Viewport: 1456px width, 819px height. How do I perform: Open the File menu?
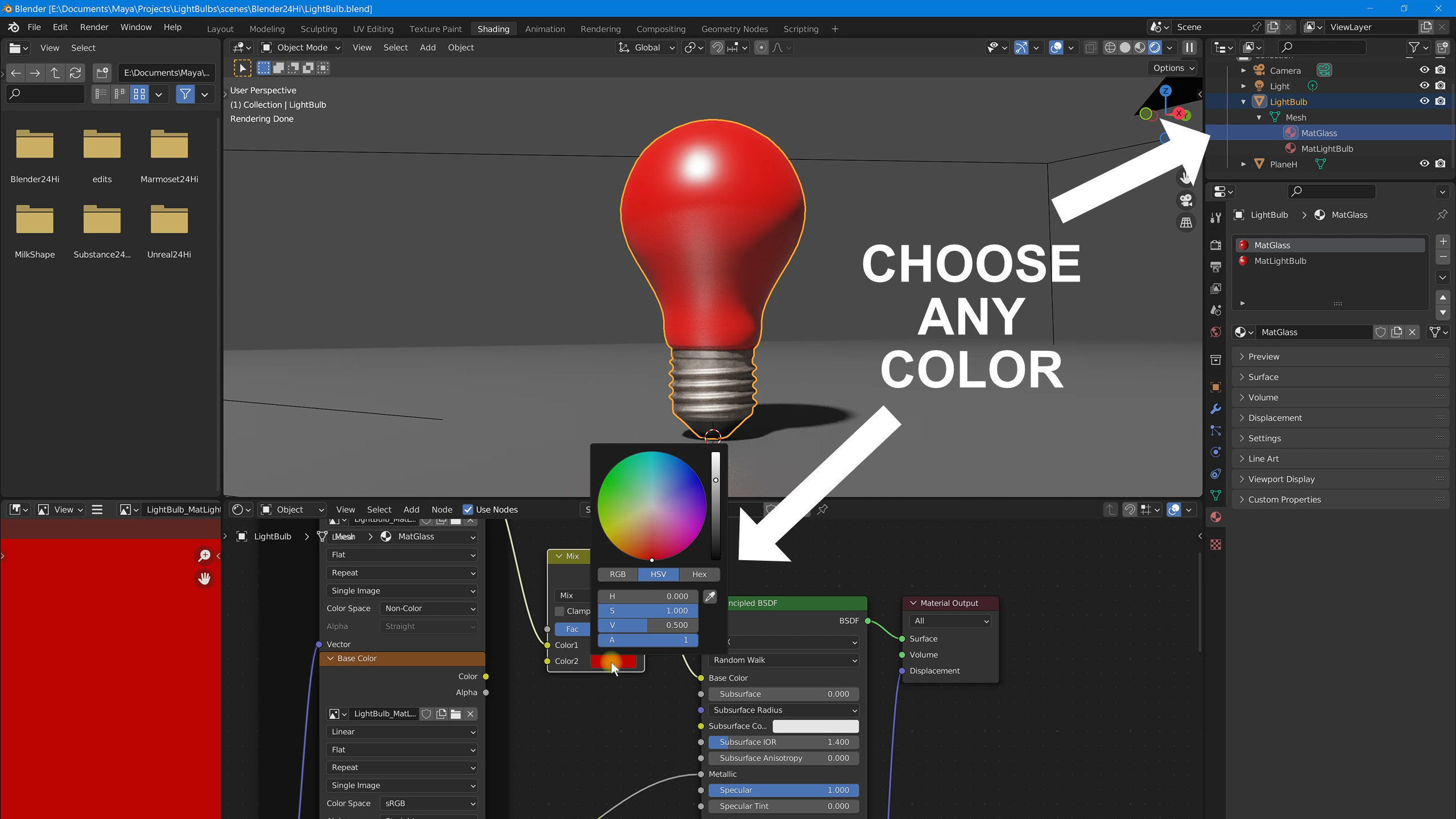click(34, 27)
